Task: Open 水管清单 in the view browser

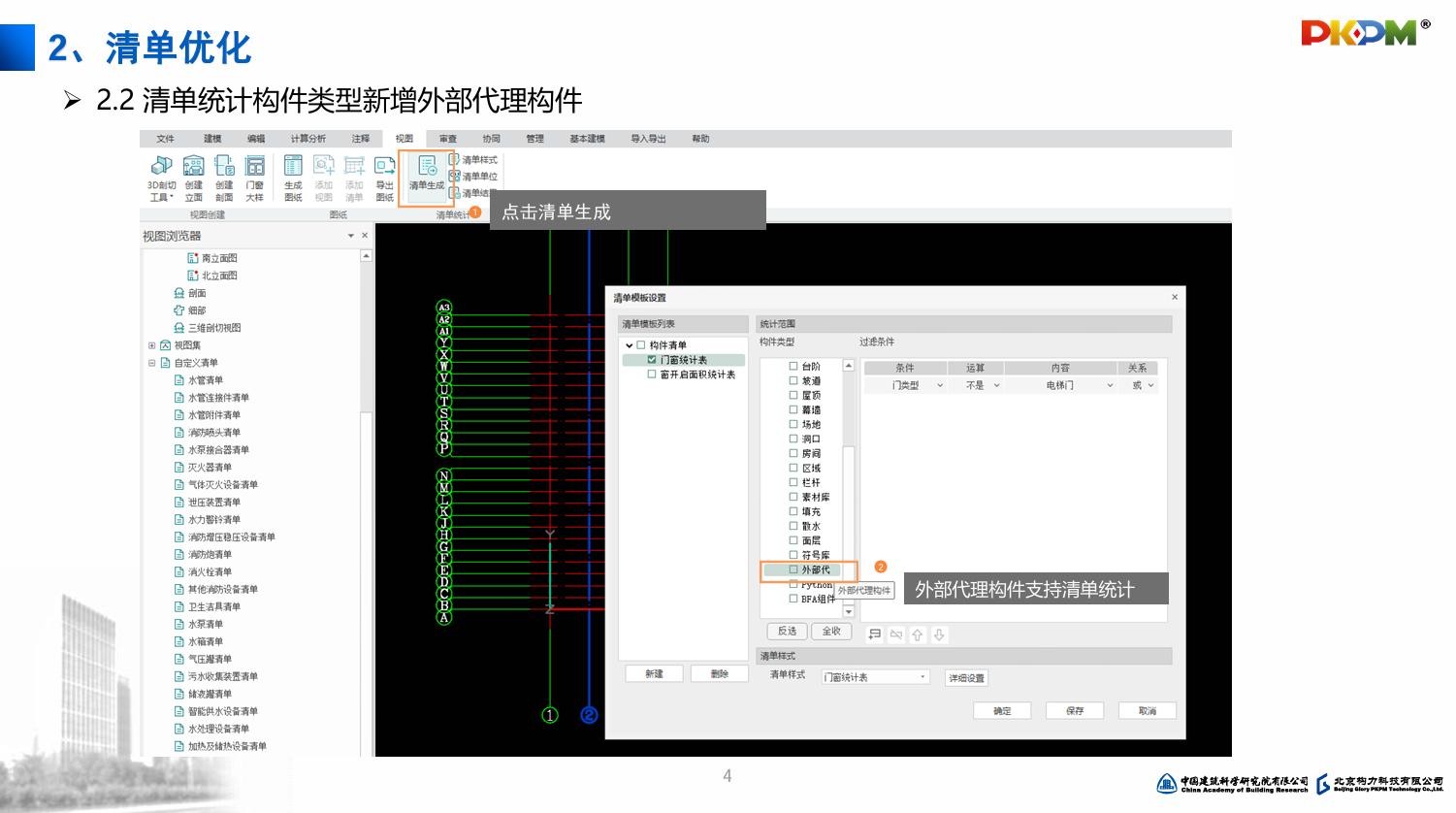Action: 205,380
